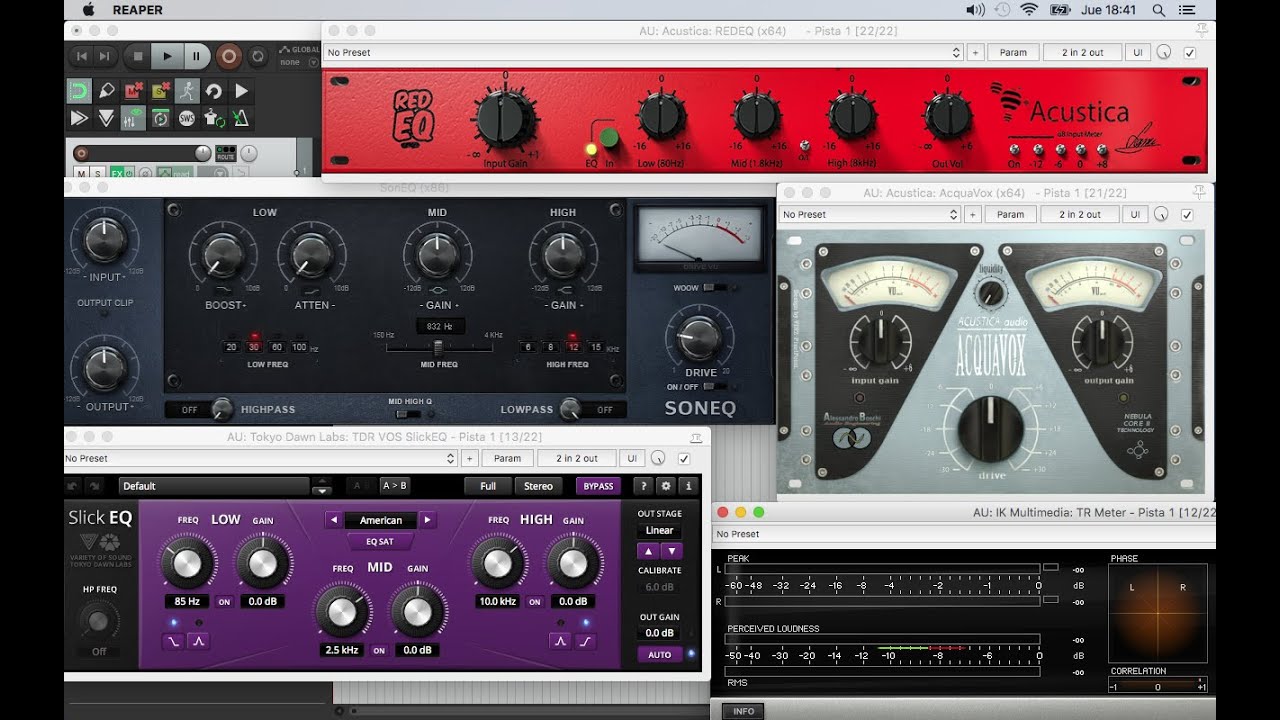
Task: Toggle the repeat loop button in the transport
Action: pos(258,56)
